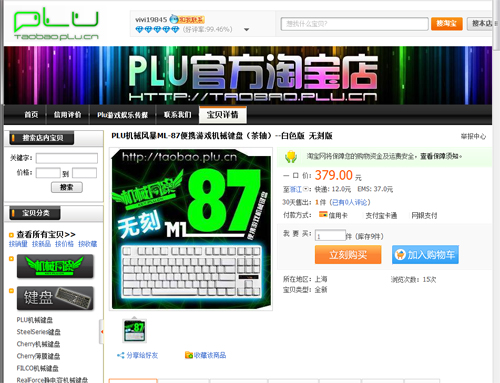
Task: Click the Wangwang contact icon beside vivi19845
Action: [x=187, y=19]
